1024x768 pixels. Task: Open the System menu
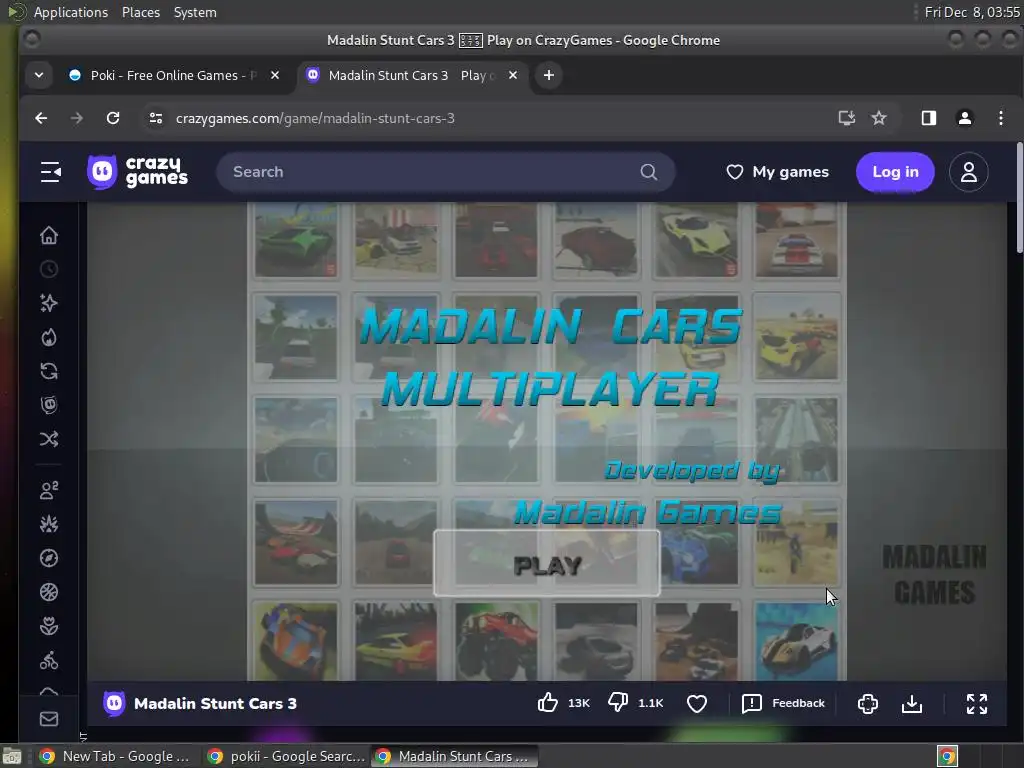pyautogui.click(x=195, y=12)
